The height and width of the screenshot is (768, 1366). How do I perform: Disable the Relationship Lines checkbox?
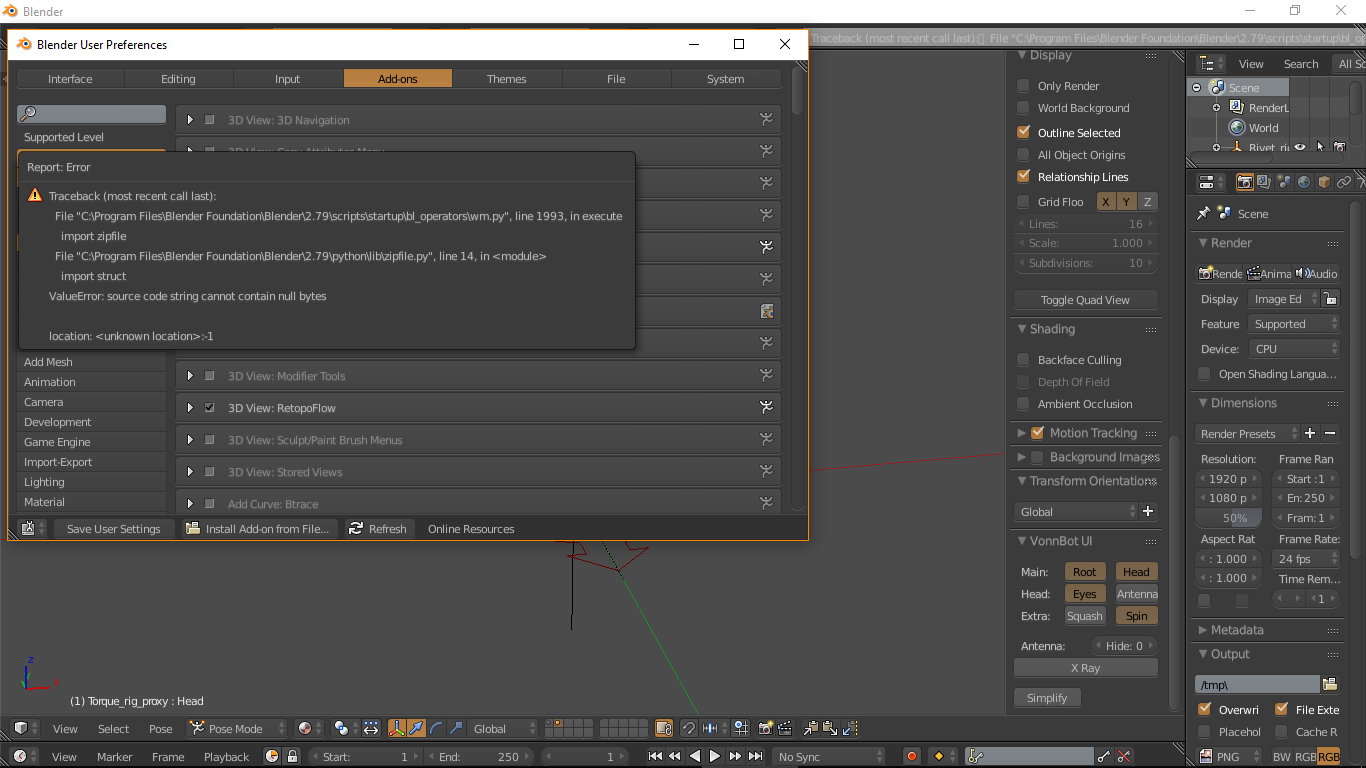coord(1022,177)
